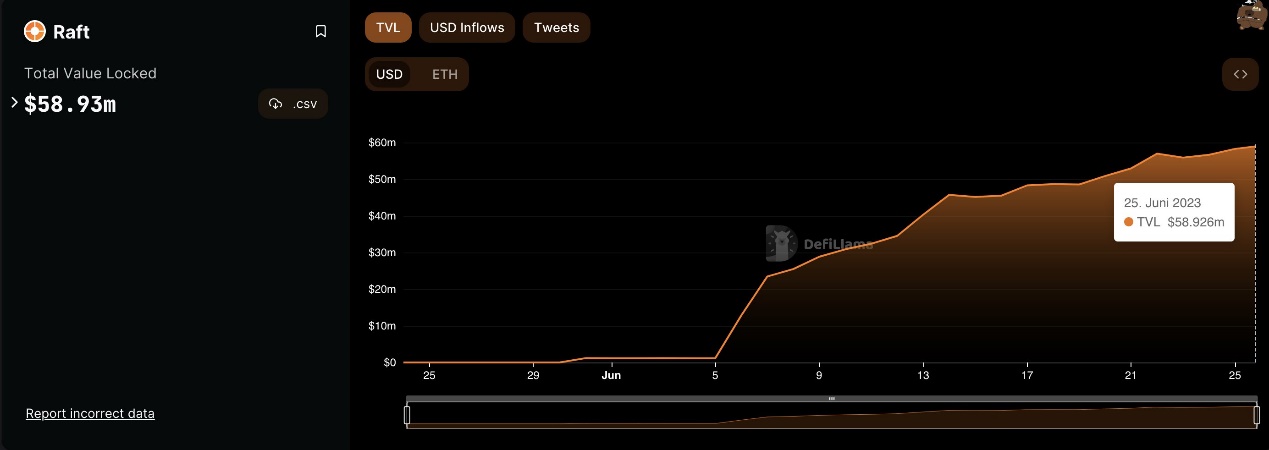Select the USD denomination tab
Screen dimensions: 1269x450
click(x=389, y=74)
